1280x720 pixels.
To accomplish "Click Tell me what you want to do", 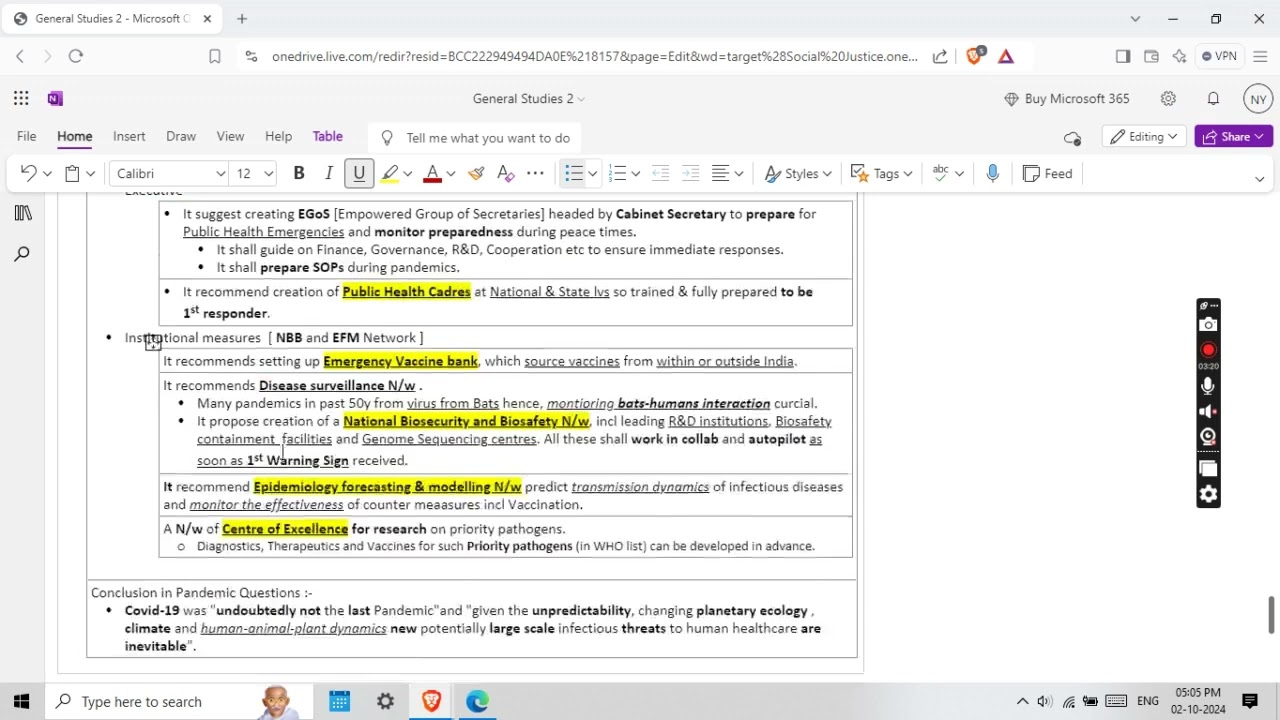I will point(476,138).
